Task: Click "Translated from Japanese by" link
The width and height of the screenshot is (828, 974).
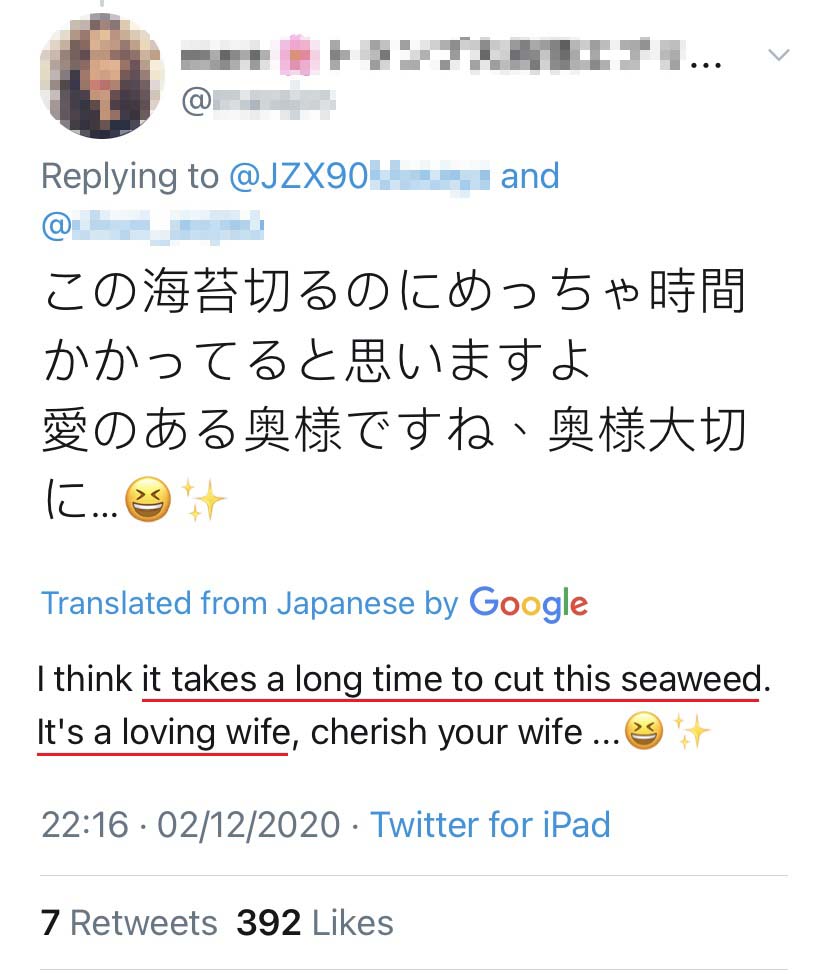Action: click(x=249, y=603)
